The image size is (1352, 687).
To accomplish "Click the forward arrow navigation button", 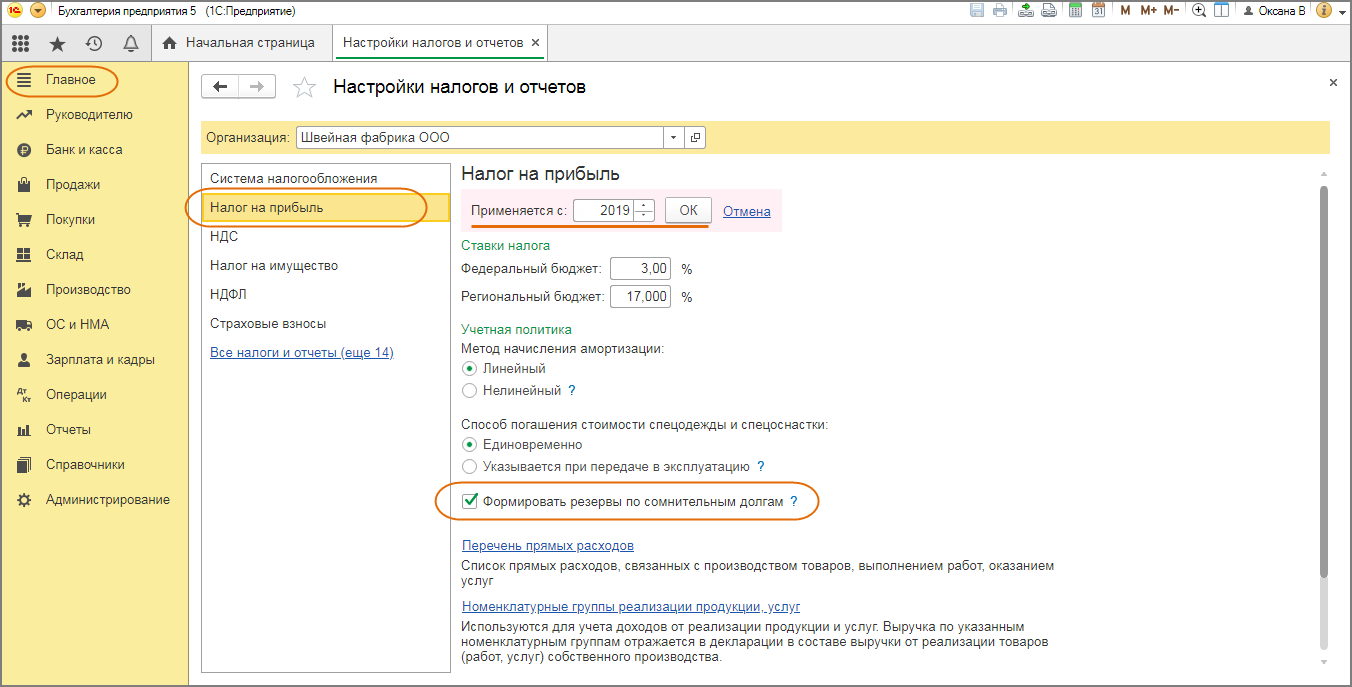I will coord(258,87).
